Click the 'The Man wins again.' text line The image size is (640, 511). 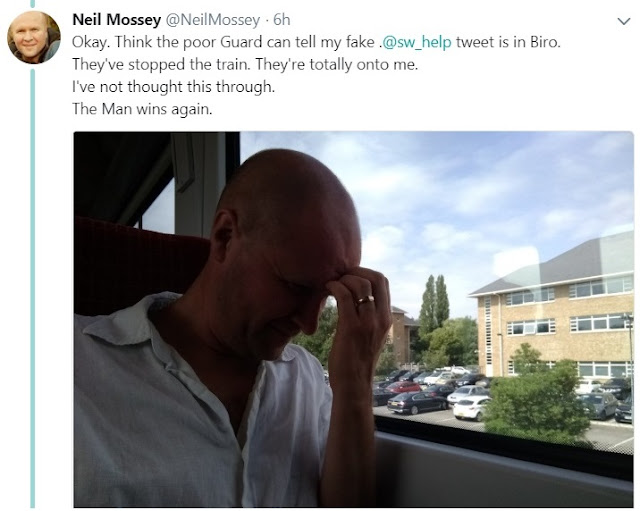coord(142,109)
